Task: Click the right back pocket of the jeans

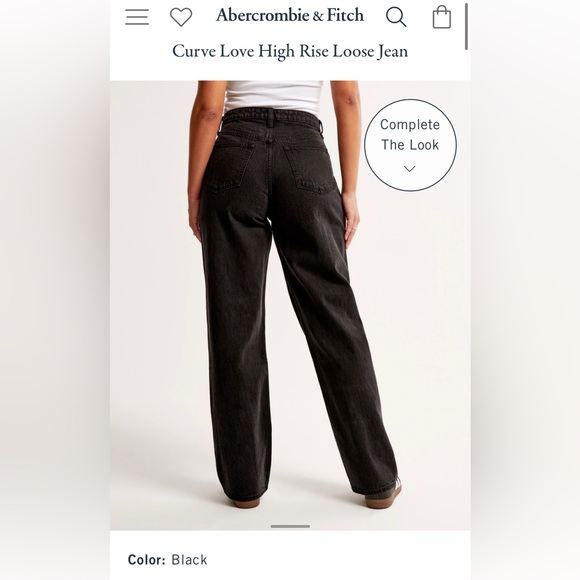Action: point(310,168)
